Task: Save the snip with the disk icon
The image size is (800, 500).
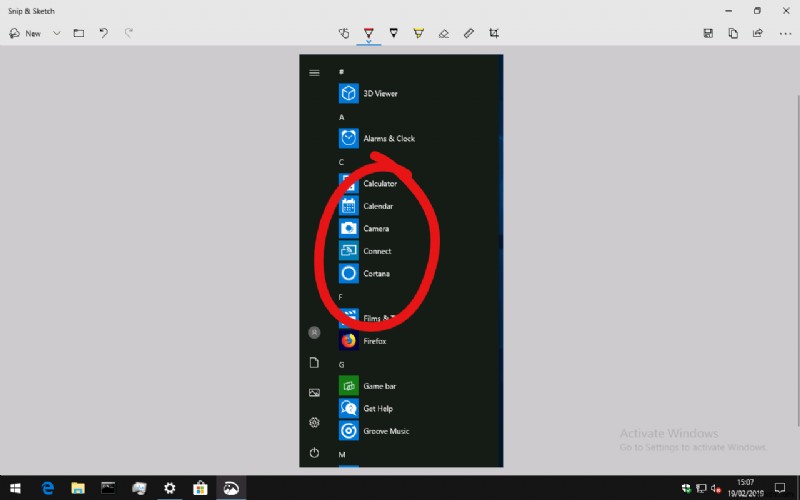Action: click(x=708, y=33)
